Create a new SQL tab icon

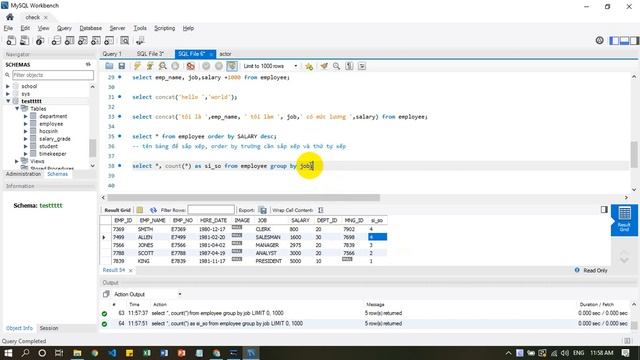tap(11, 40)
